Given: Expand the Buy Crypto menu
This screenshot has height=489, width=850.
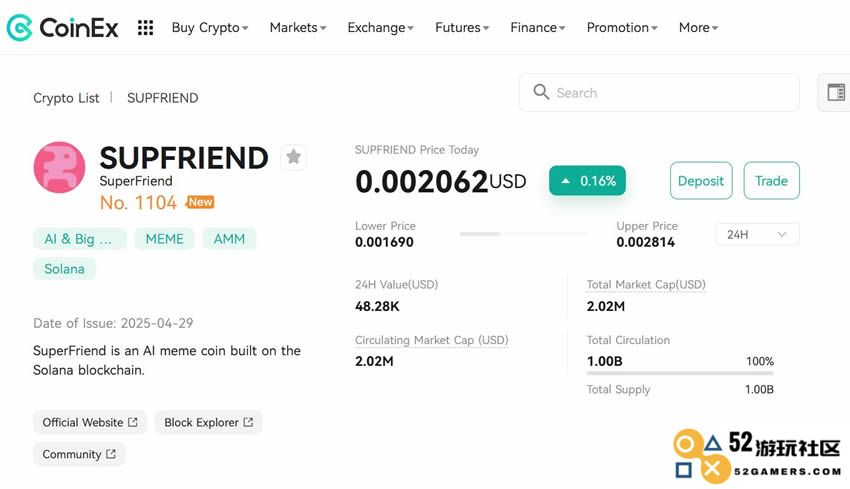Looking at the screenshot, I should (210, 28).
